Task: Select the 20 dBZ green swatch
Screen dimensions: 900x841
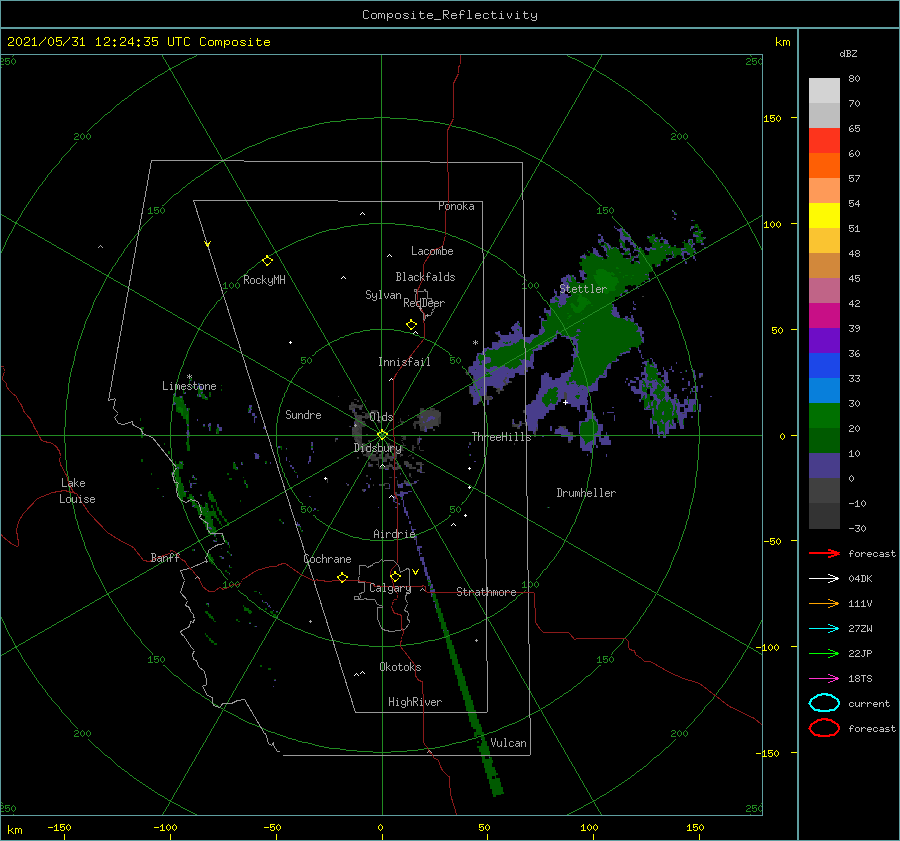Action: point(824,416)
